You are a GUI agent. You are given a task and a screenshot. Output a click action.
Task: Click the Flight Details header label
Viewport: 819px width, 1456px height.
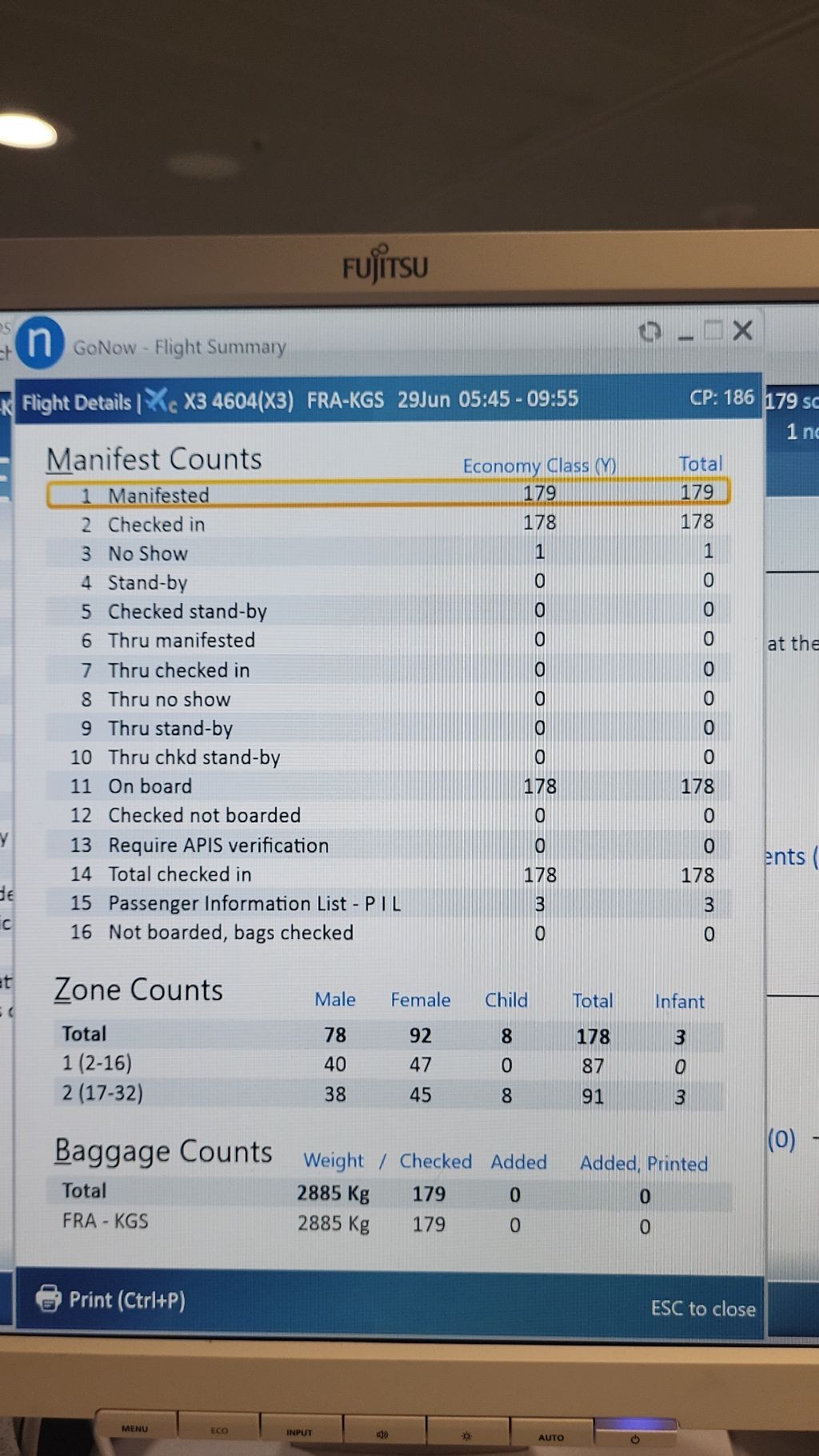coord(77,402)
